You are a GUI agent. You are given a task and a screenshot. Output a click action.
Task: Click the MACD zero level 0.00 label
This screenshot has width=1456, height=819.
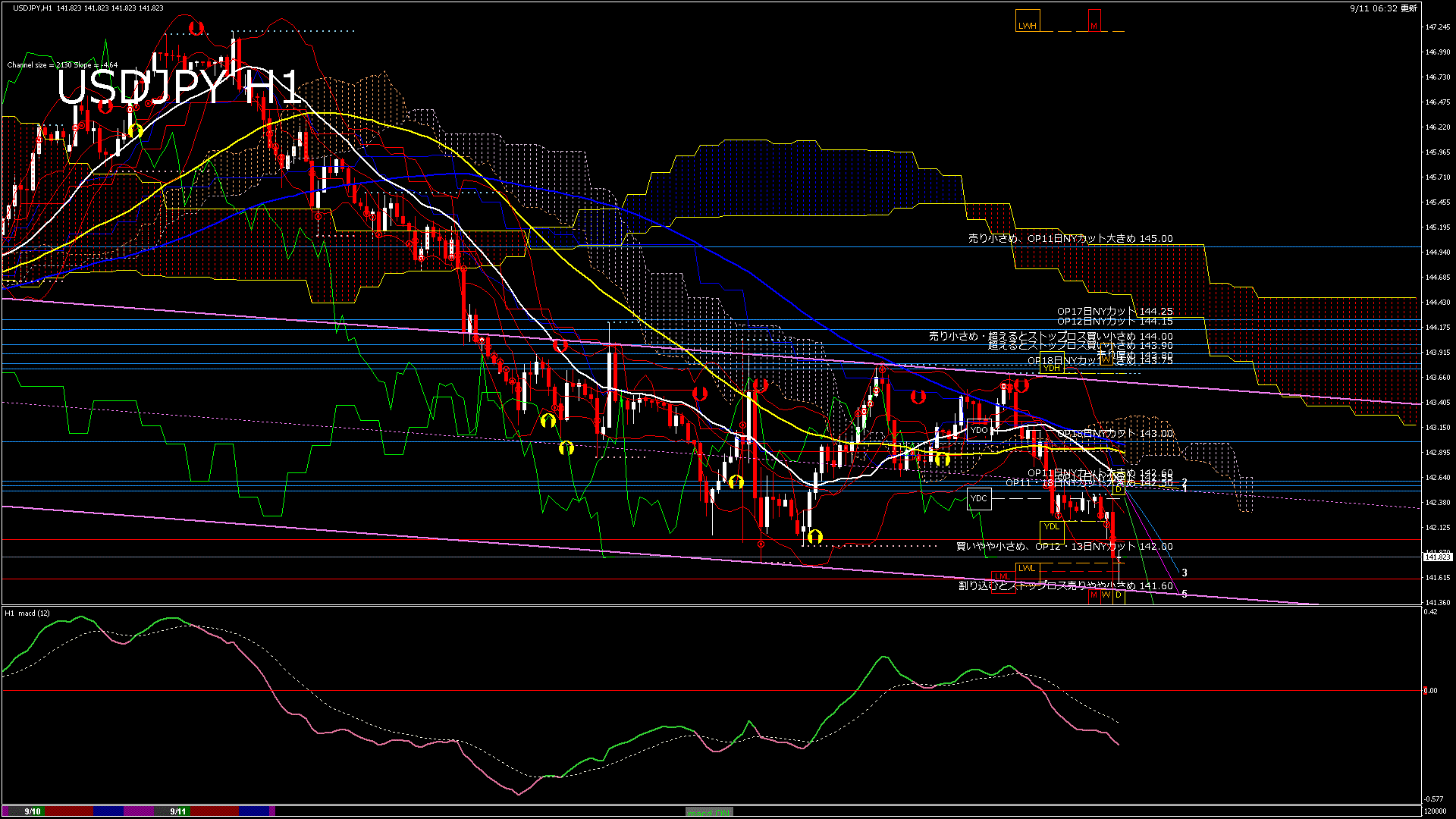pos(1431,691)
